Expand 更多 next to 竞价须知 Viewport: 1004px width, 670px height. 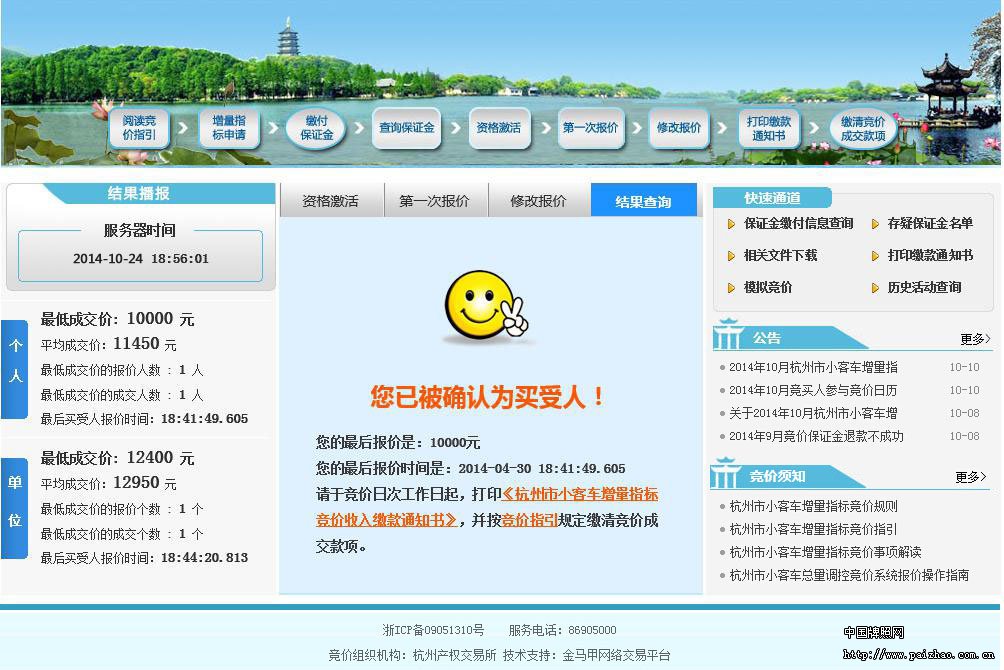(970, 477)
